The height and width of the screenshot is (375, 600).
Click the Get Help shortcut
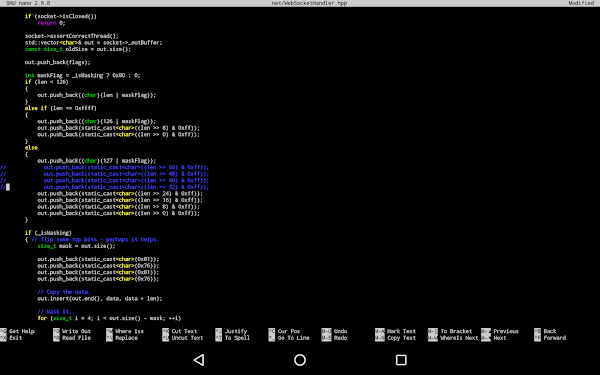click(22, 331)
